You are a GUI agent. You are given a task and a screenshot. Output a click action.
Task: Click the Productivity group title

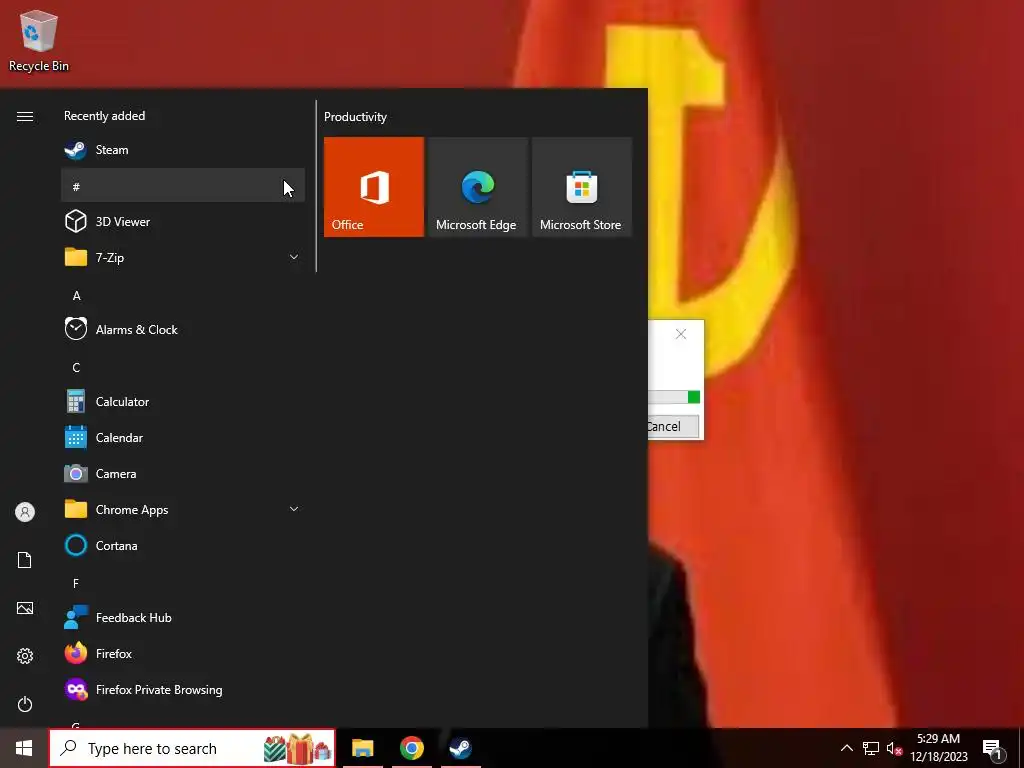coord(355,117)
